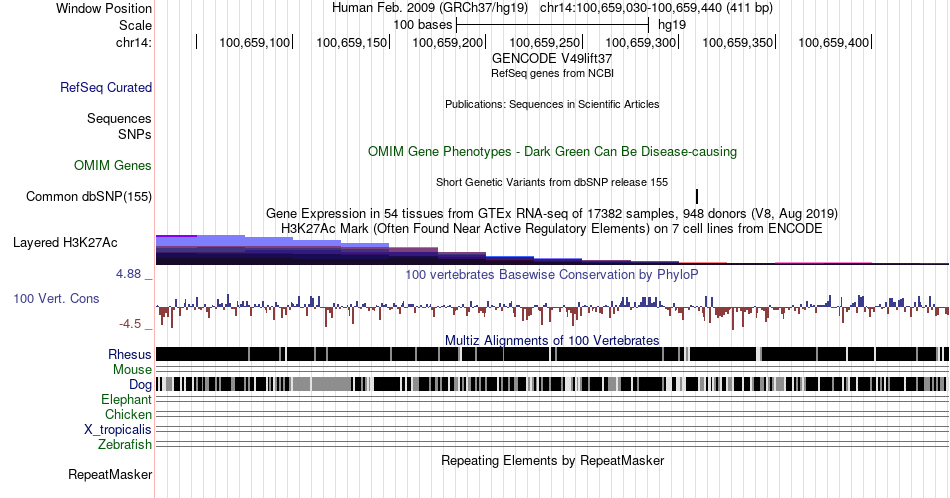Viewport: 950px width, 498px height.
Task: Click the Rhesus black alignment bar
Action: pos(552,354)
